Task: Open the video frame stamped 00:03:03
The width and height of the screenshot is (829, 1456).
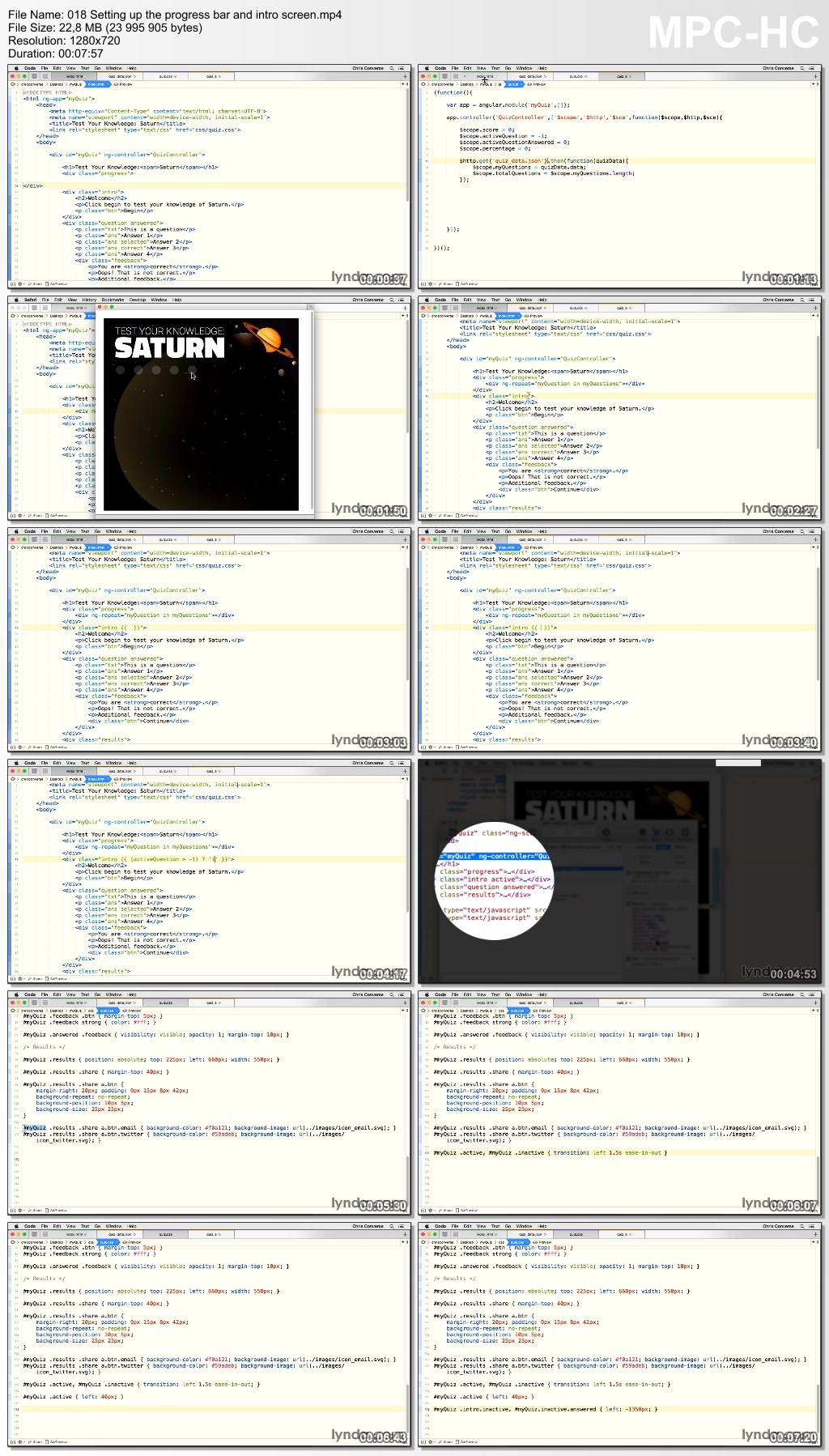Action: tap(210, 639)
